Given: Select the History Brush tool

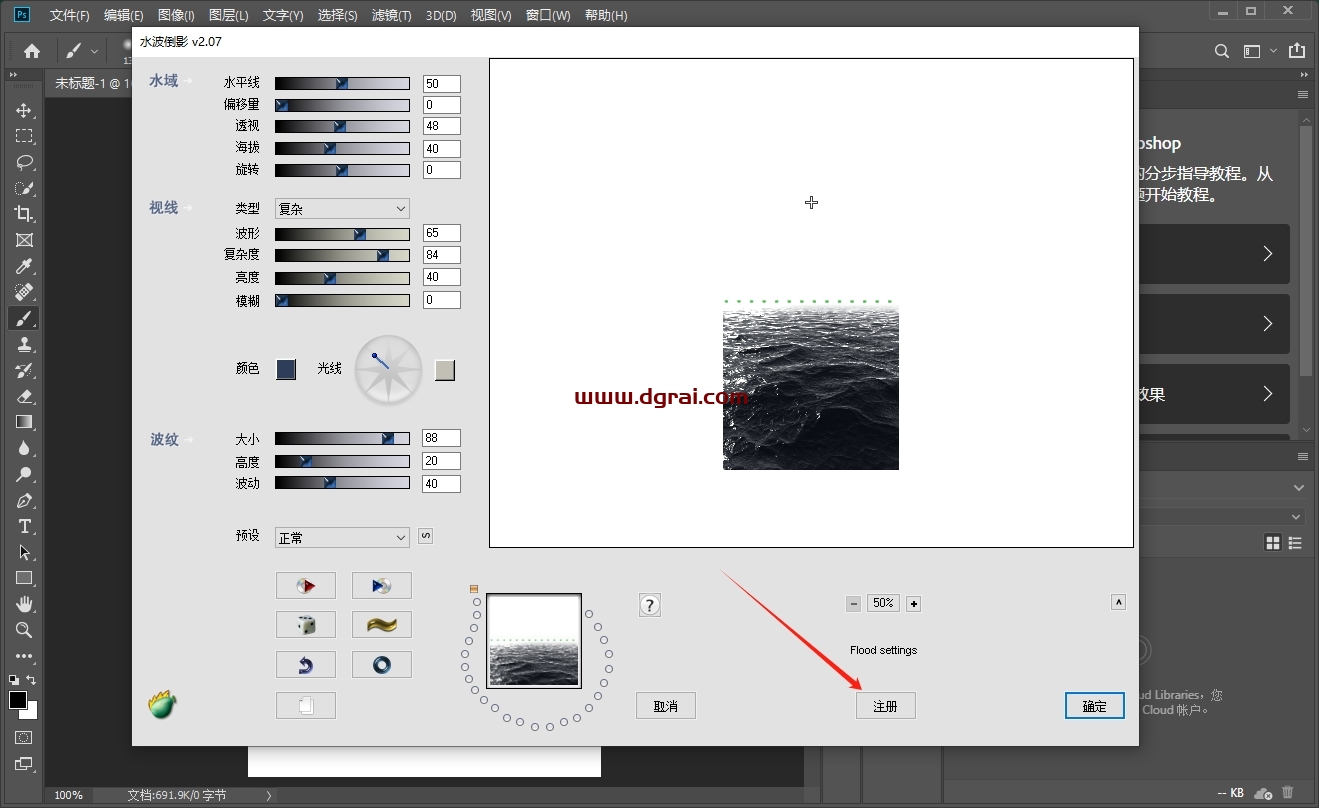Looking at the screenshot, I should click(24, 370).
